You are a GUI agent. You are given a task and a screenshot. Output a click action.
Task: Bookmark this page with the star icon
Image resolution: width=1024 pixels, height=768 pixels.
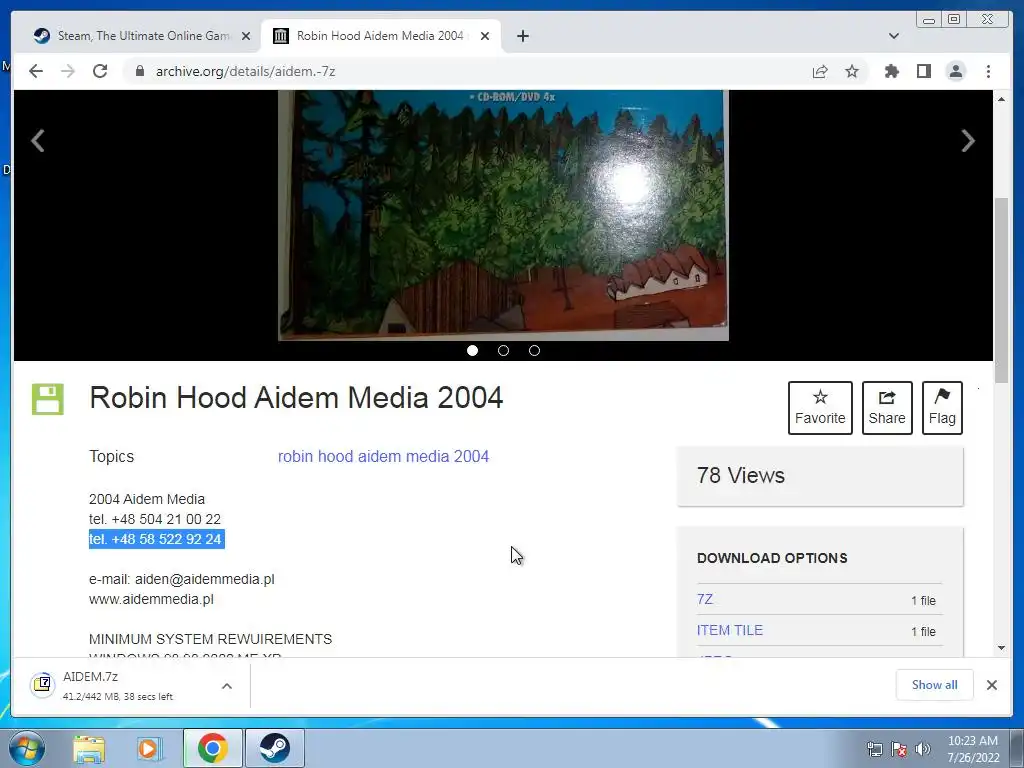(852, 71)
